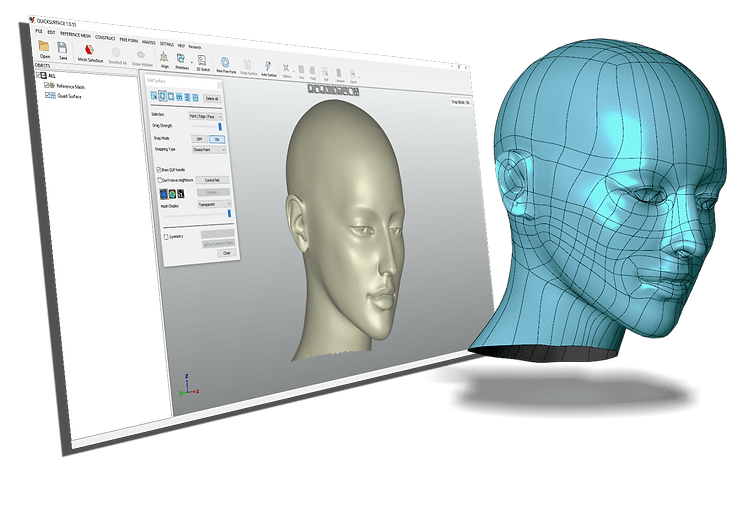Select second Edit Surface tool icon

[163, 96]
